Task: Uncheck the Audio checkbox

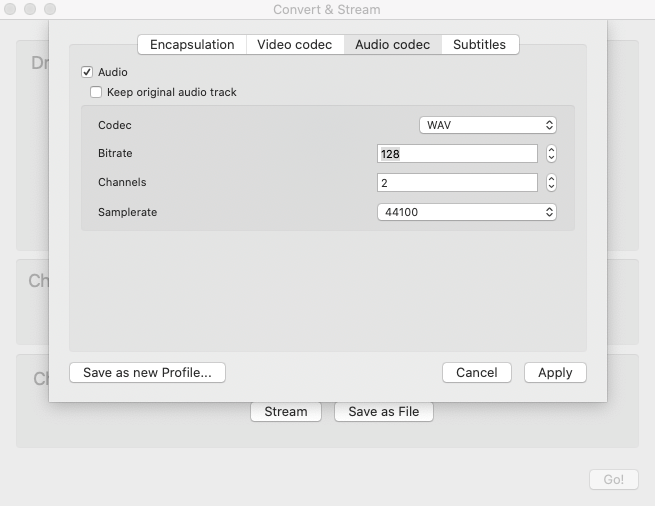Action: (x=87, y=72)
